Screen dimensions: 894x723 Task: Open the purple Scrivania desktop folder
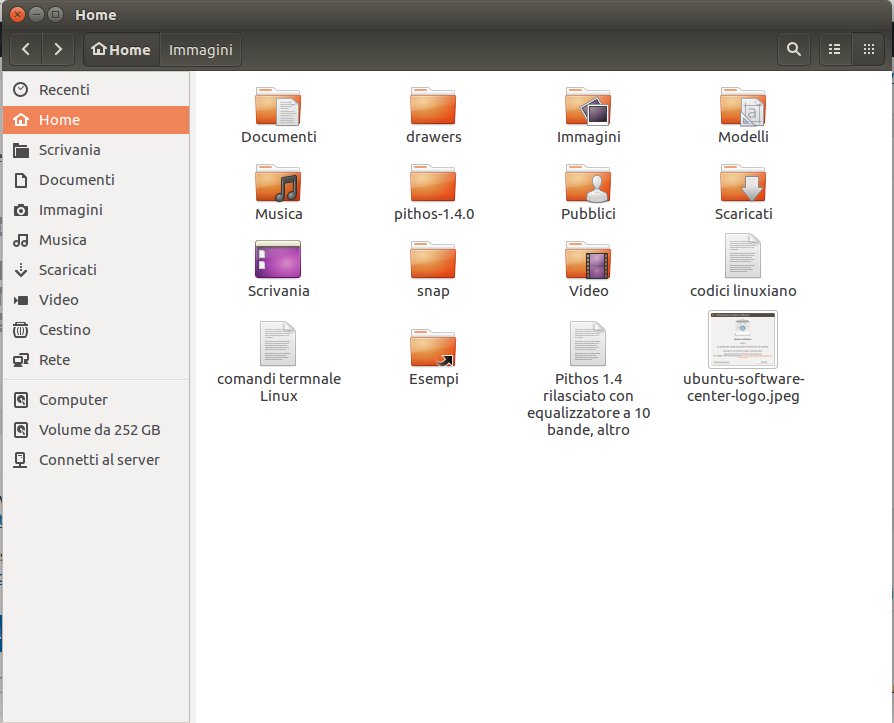pyautogui.click(x=278, y=260)
